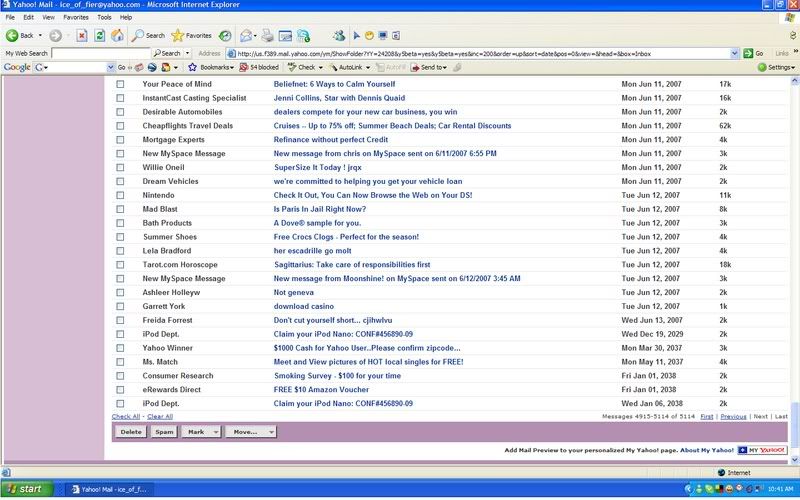Go to the Previous messages page

734,417
